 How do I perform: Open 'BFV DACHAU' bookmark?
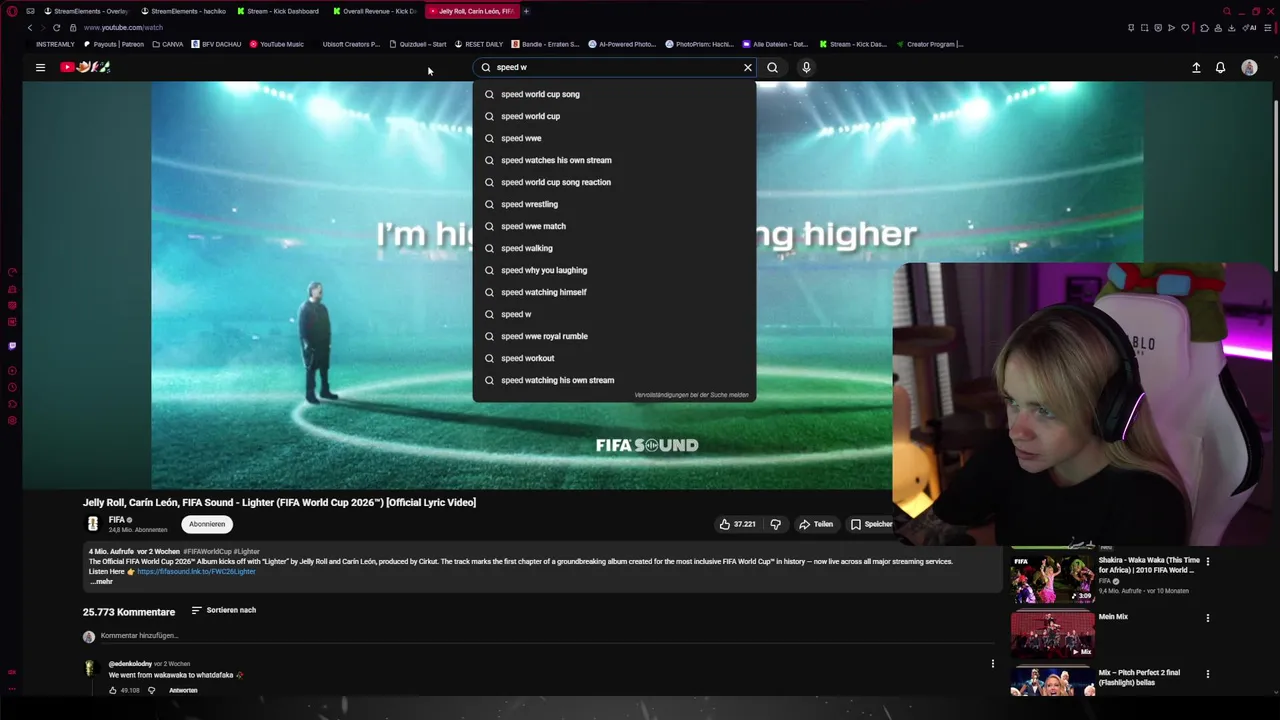[217, 44]
